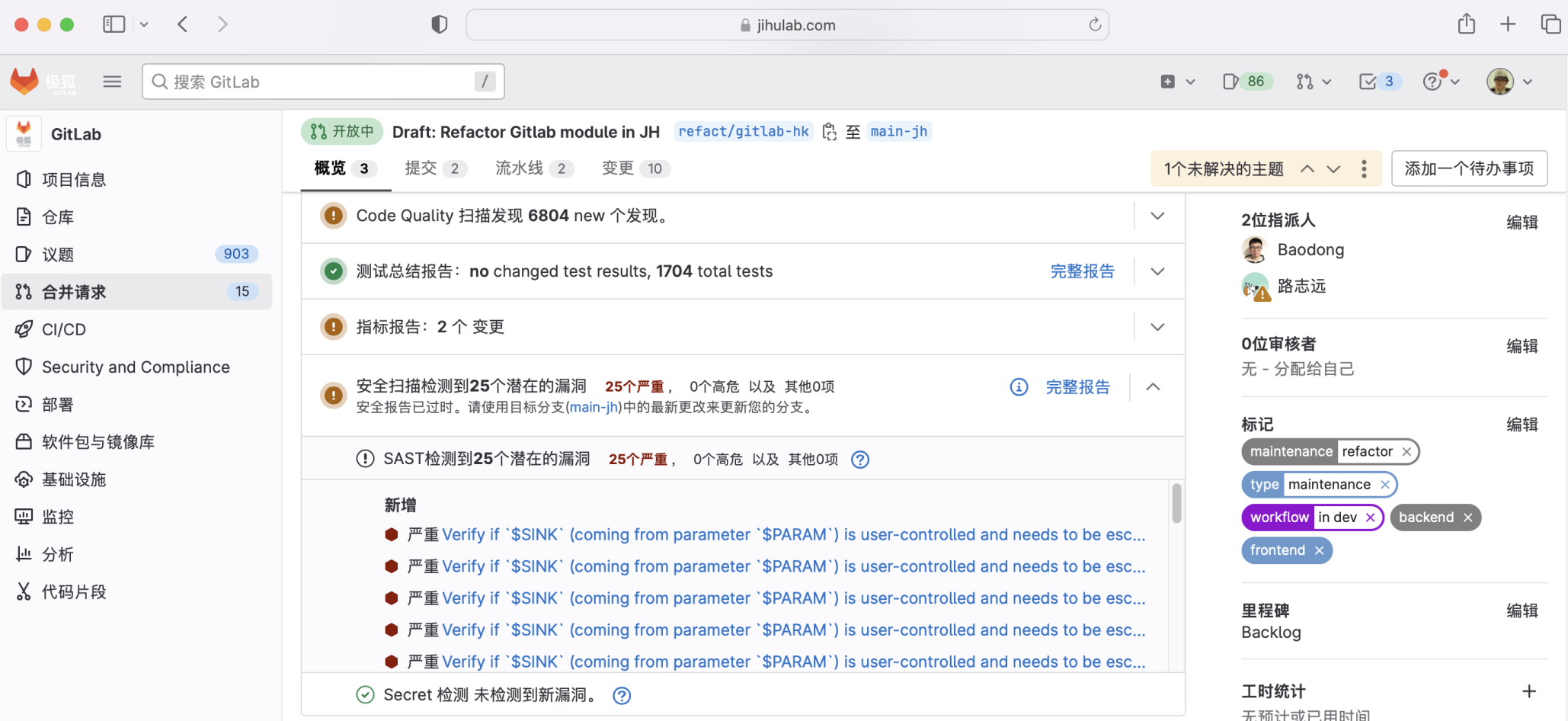The height and width of the screenshot is (721, 1568).
Task: Open Safari share button
Action: coord(1466,24)
